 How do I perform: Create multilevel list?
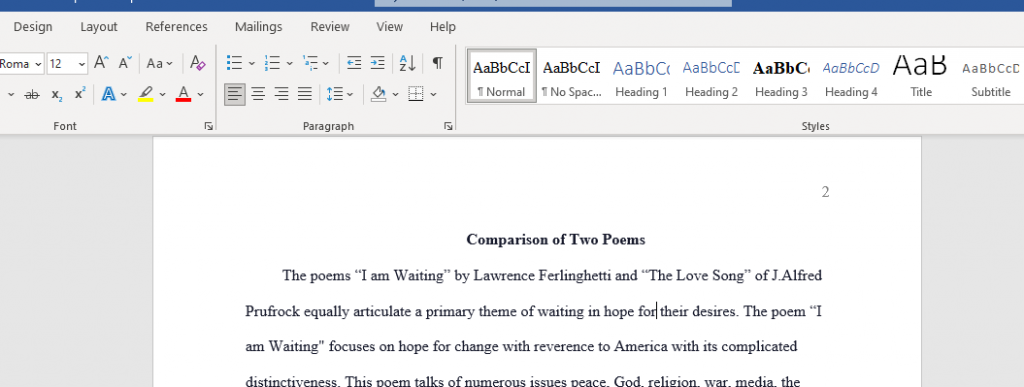[x=310, y=63]
